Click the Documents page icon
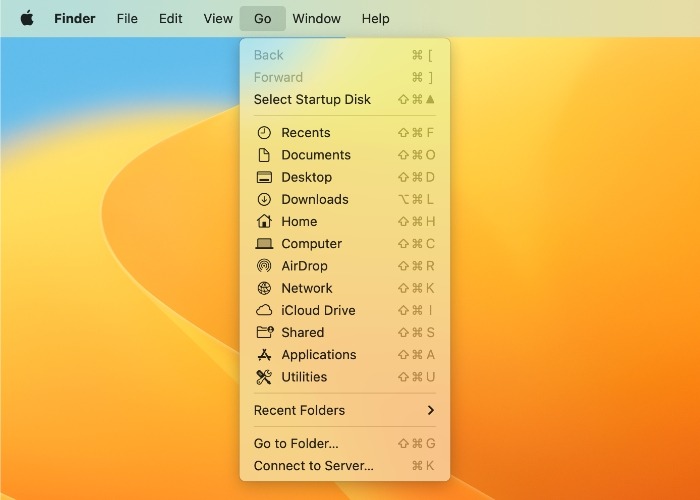 pos(264,155)
